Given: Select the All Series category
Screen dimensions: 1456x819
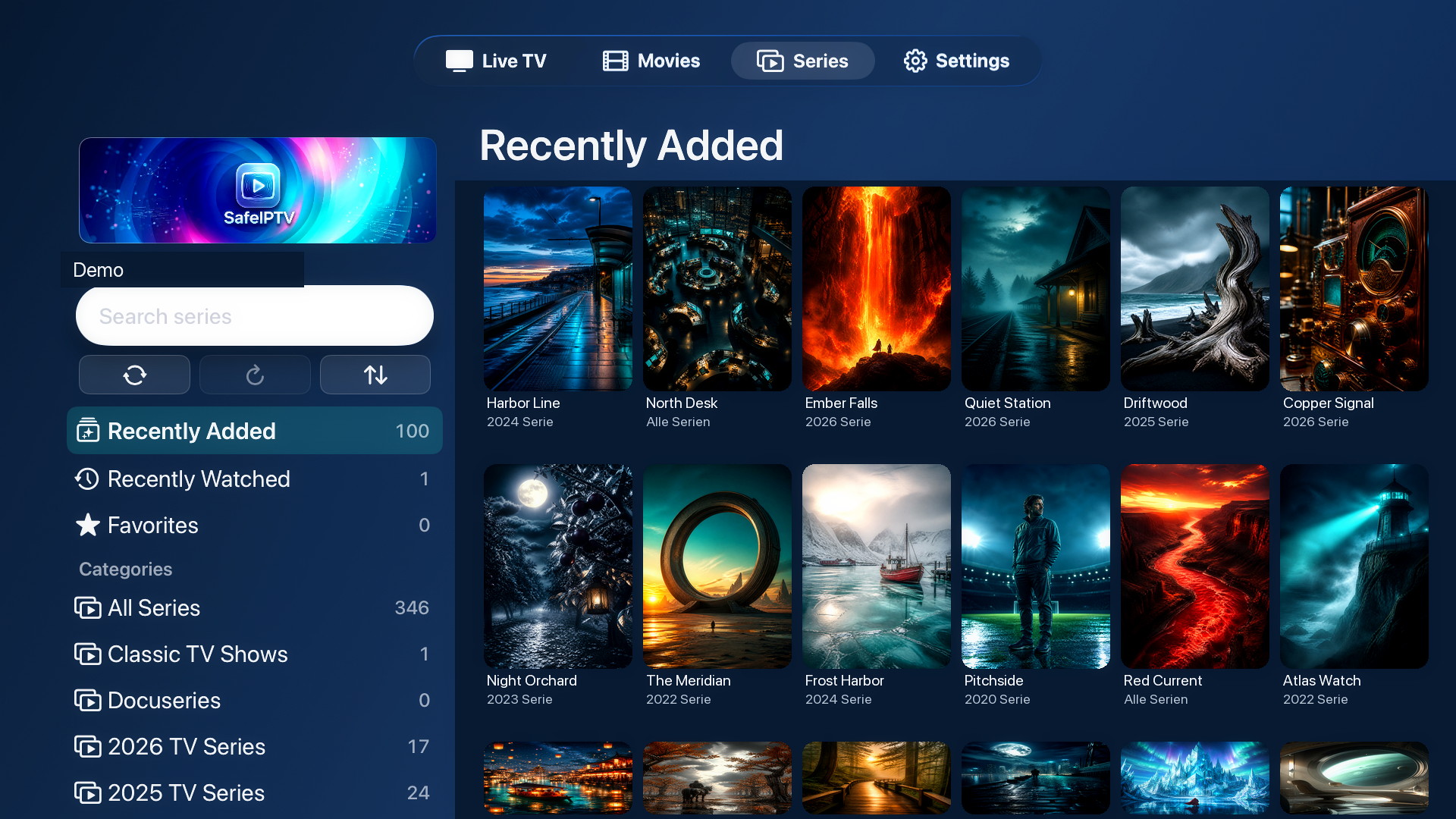Looking at the screenshot, I should 255,607.
